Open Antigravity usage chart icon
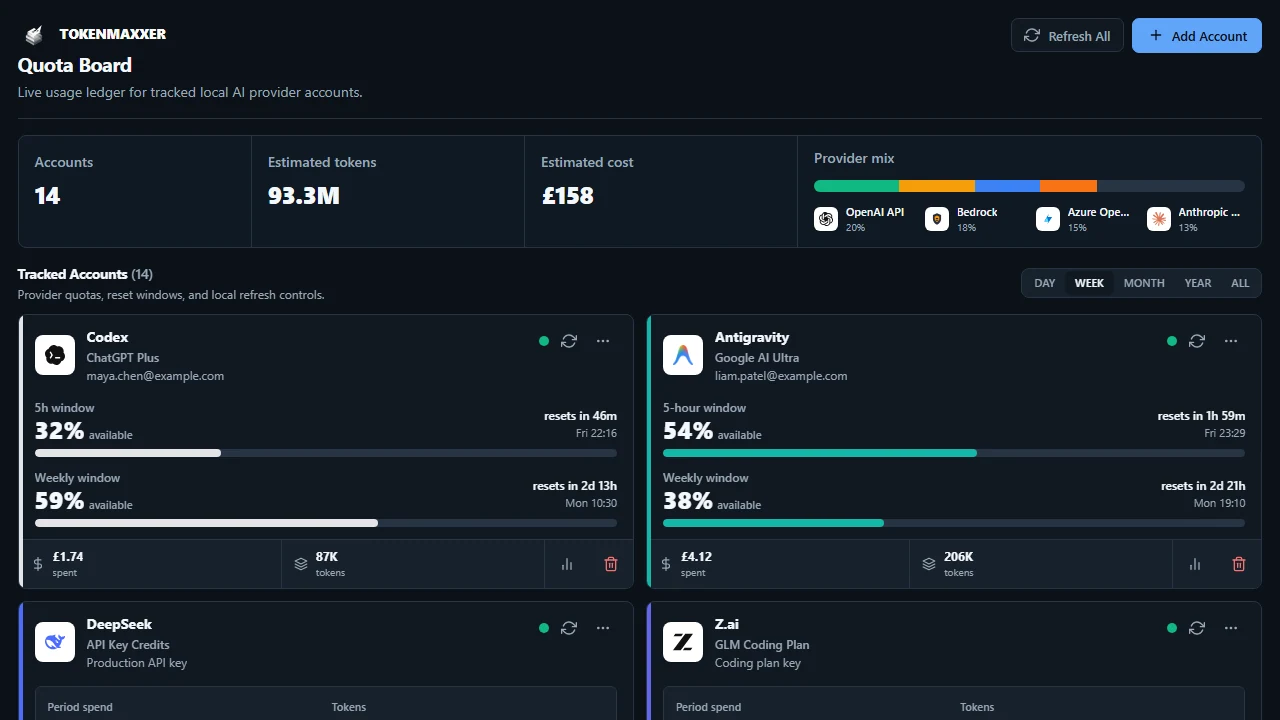This screenshot has width=1280, height=720. point(1195,564)
